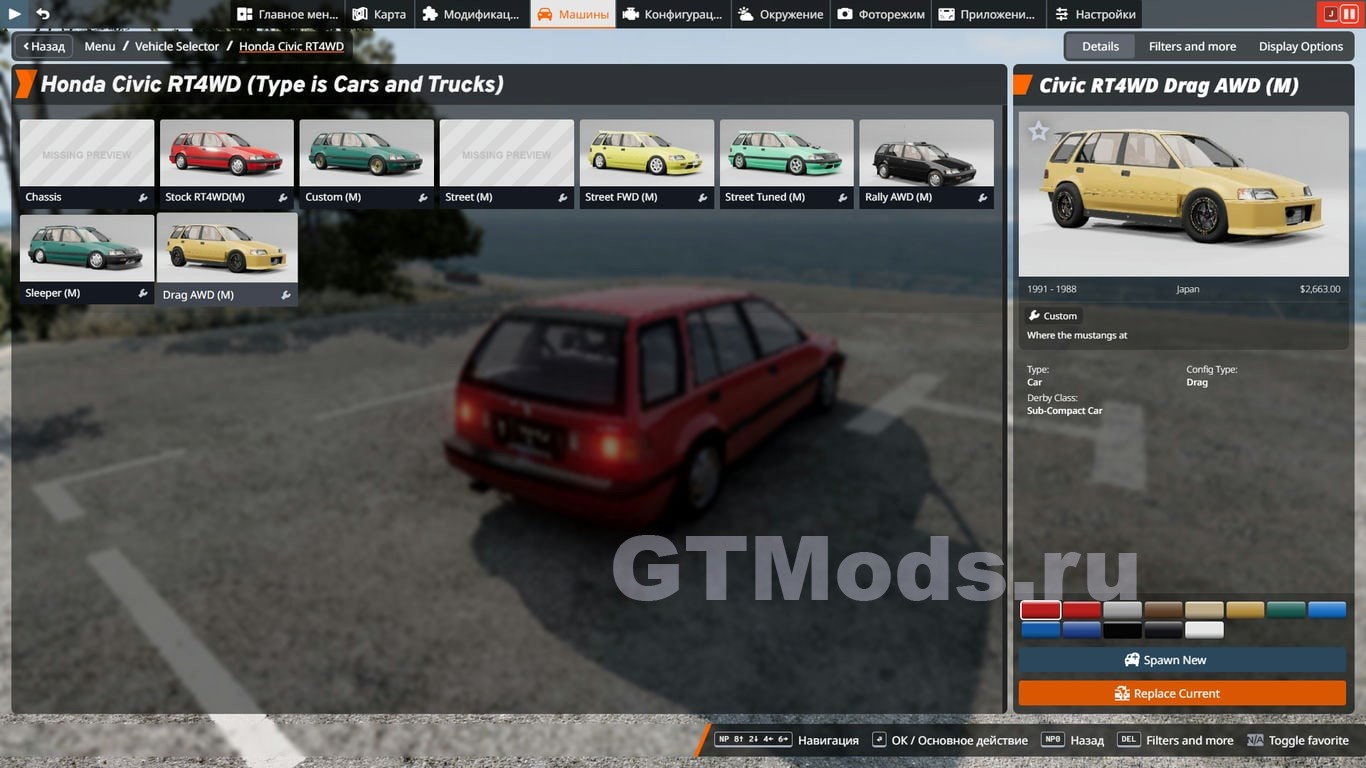Toggle the favorite star on the car preview

[1039, 131]
